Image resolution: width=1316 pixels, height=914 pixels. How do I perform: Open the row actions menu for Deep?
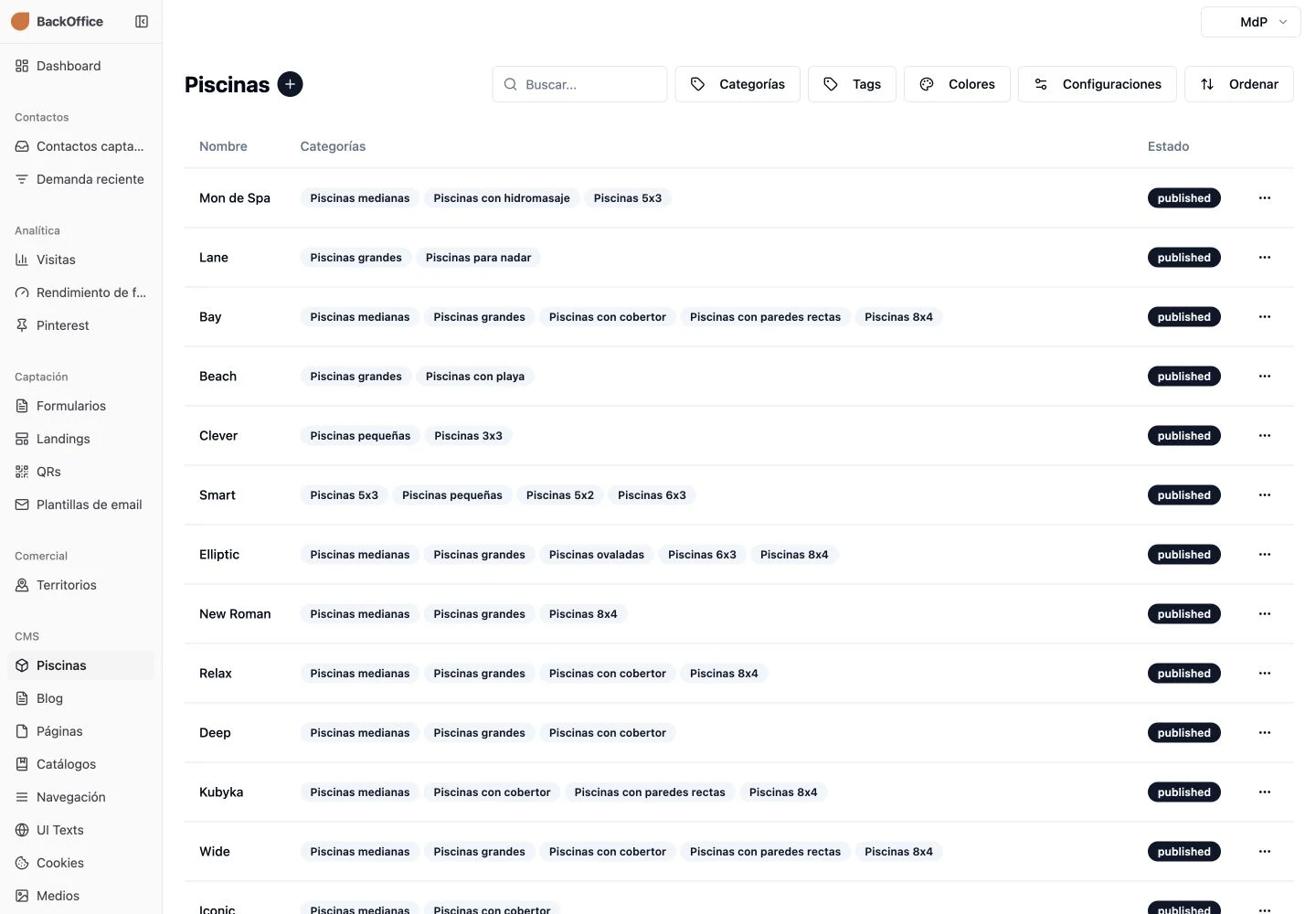coord(1265,732)
